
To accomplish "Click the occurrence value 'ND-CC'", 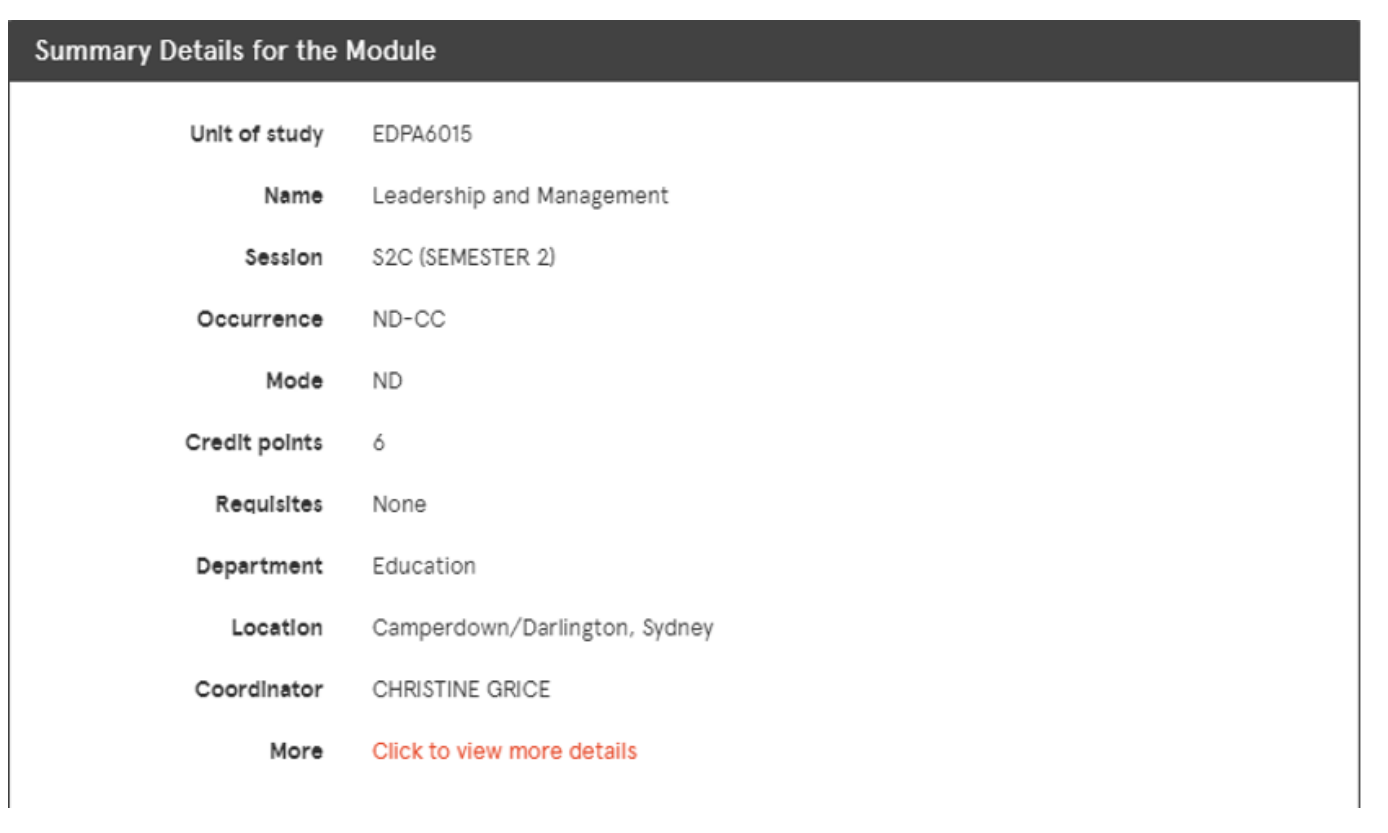I will coord(409,320).
